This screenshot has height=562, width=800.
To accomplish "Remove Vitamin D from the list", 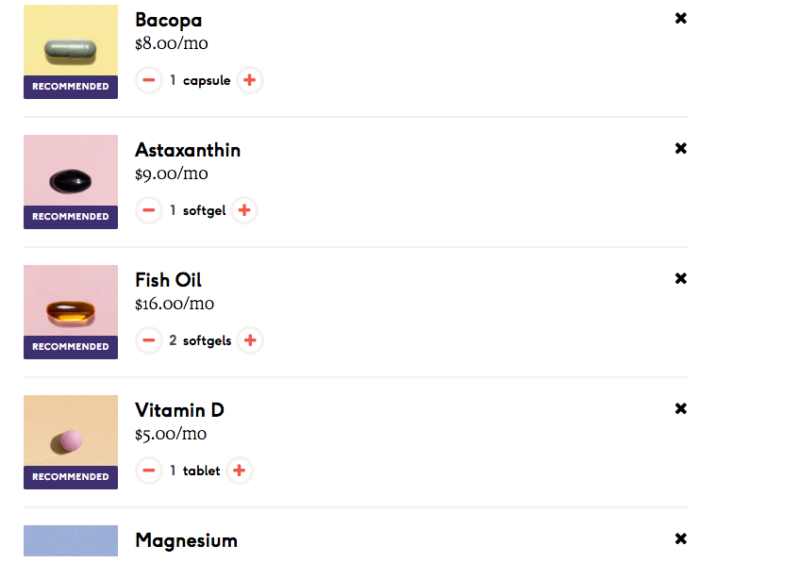I will [x=681, y=408].
